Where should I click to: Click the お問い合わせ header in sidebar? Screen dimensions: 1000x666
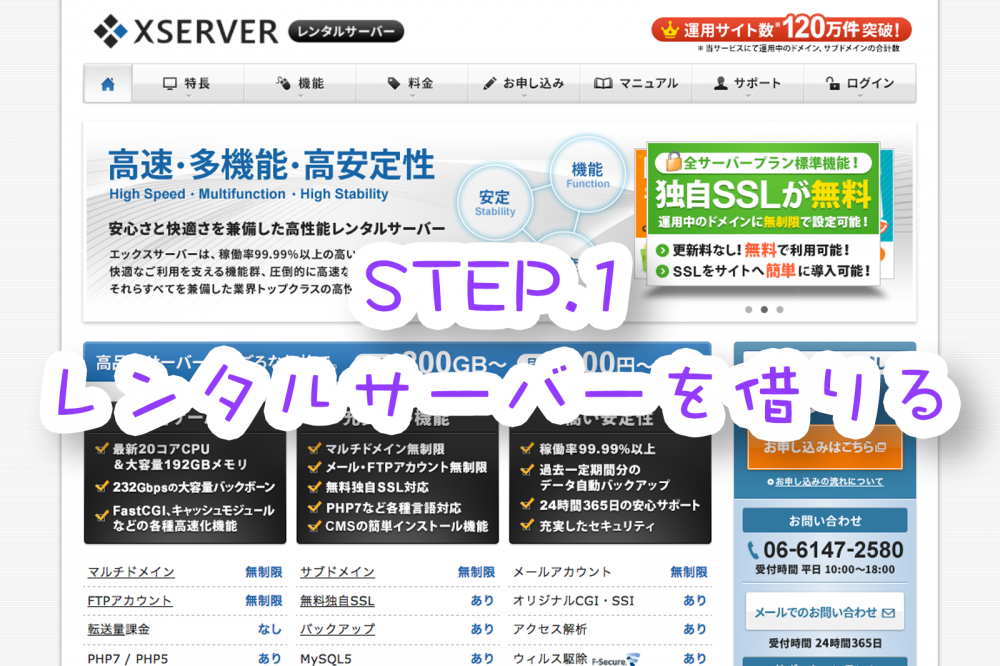click(825, 521)
